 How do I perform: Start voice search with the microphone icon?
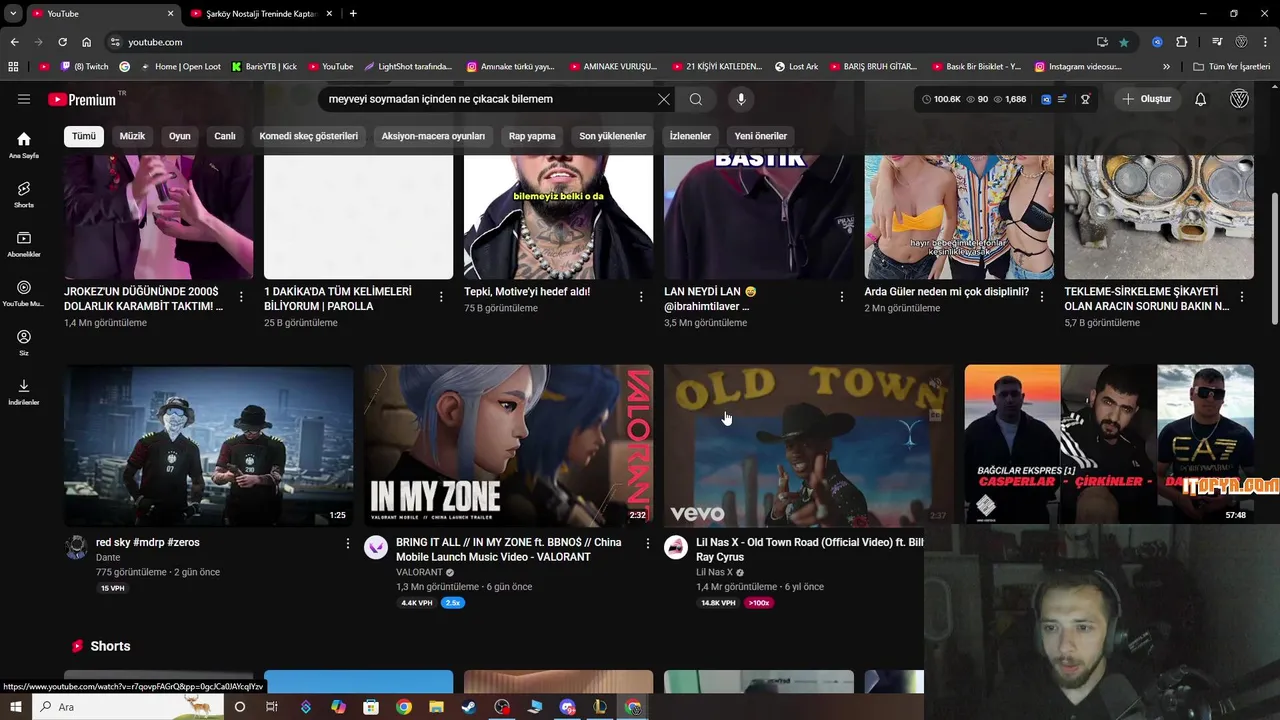coord(741,99)
